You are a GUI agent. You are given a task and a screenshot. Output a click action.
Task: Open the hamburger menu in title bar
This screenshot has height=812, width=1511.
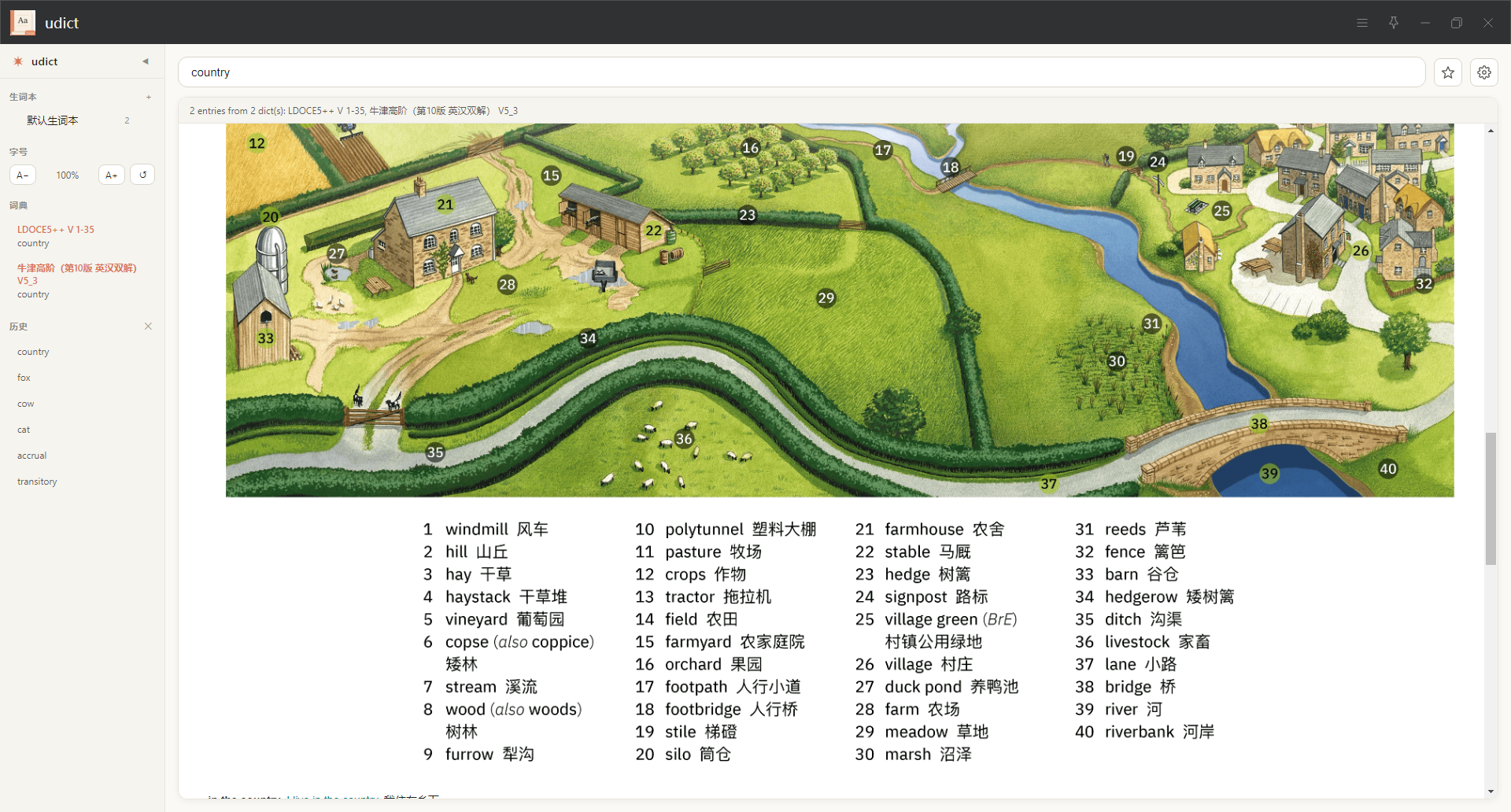coord(1361,23)
